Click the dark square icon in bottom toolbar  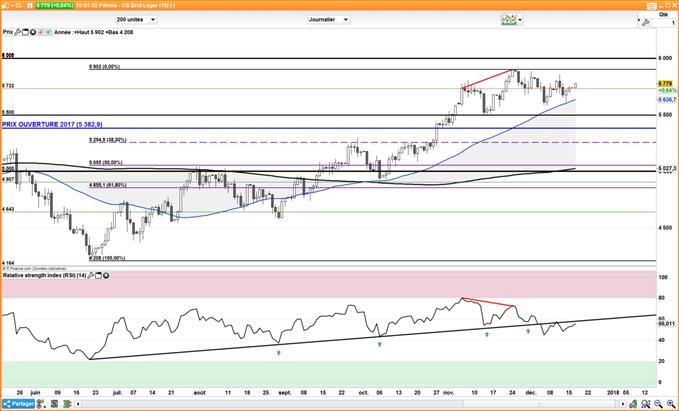pyautogui.click(x=55, y=404)
